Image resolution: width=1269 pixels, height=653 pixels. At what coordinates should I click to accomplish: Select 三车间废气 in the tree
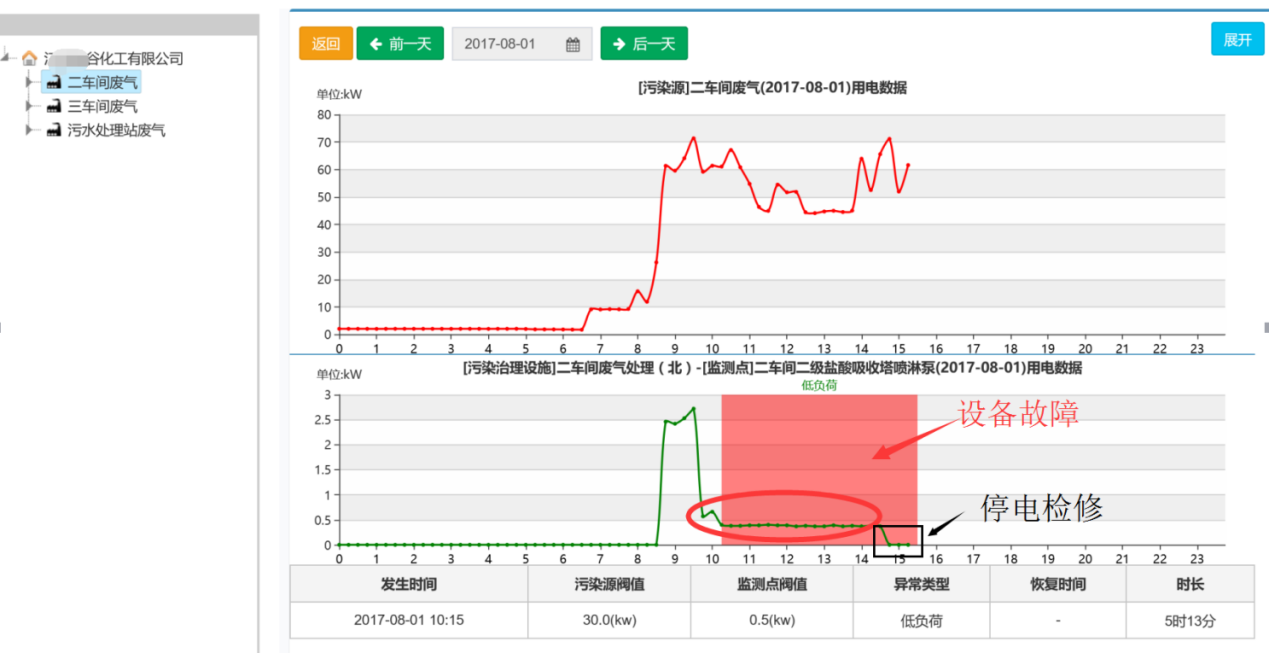[x=102, y=106]
